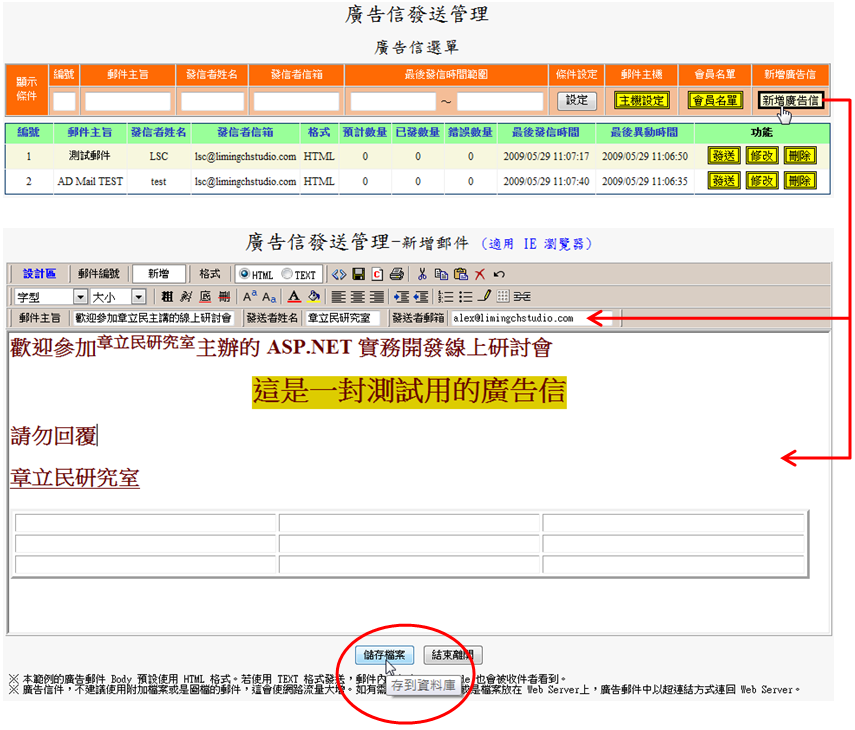Viewport: 855px width, 730px height.
Task: Click the 設定 condition button
Action: (x=576, y=100)
